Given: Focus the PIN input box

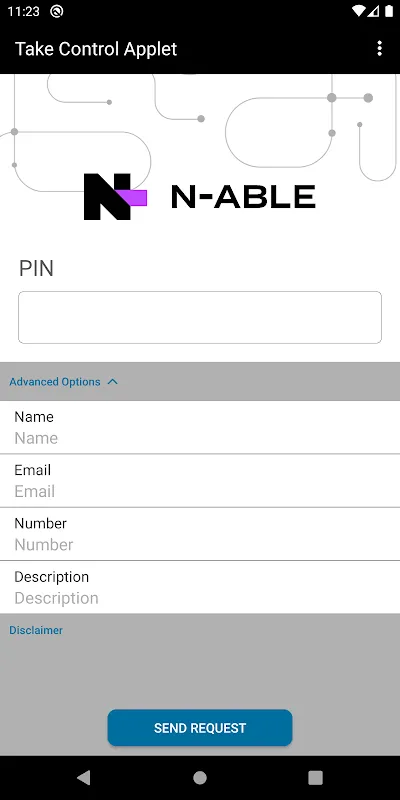Looking at the screenshot, I should coord(200,317).
